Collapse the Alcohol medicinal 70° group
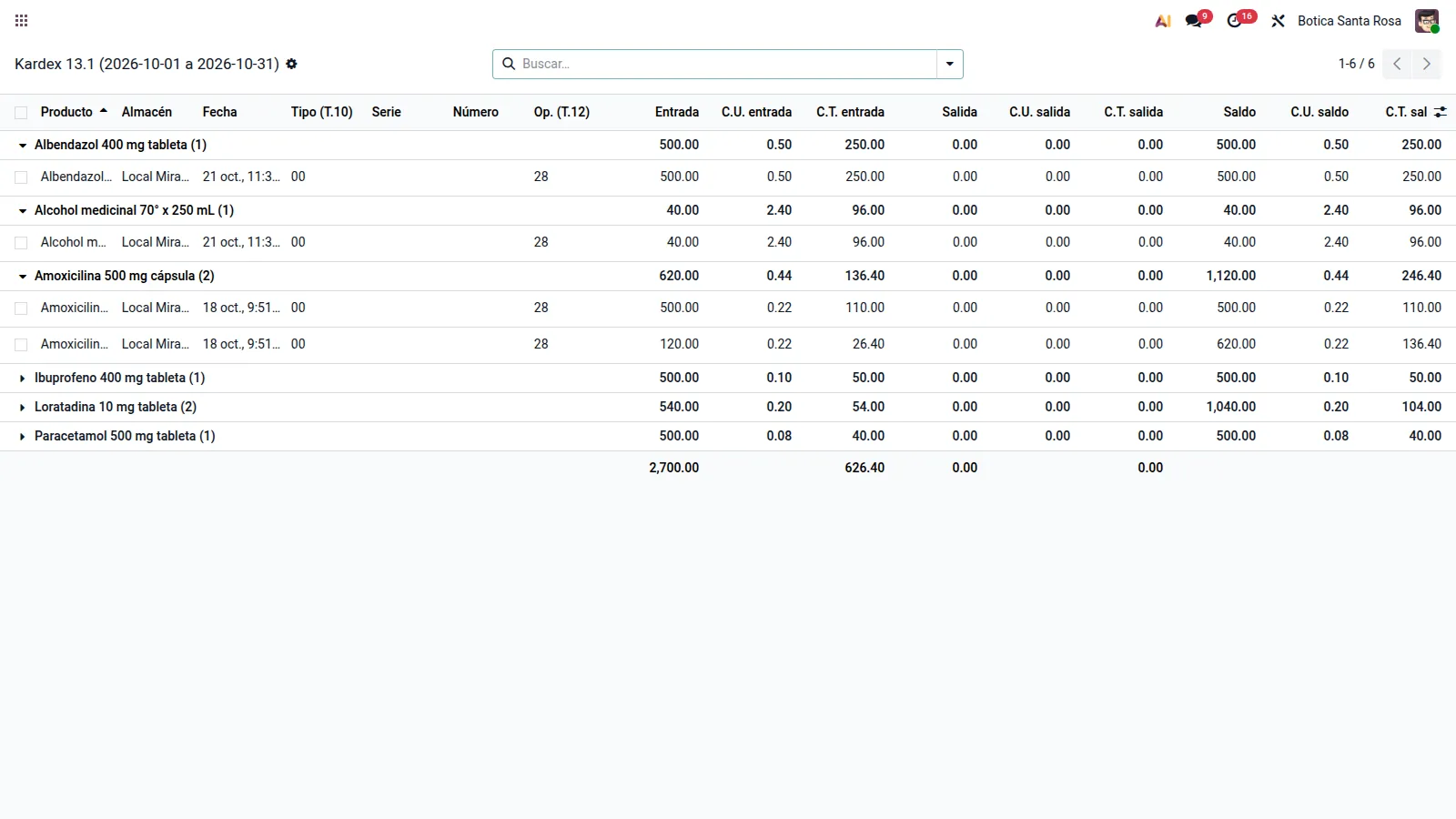Image resolution: width=1456 pixels, height=819 pixels. (x=23, y=211)
